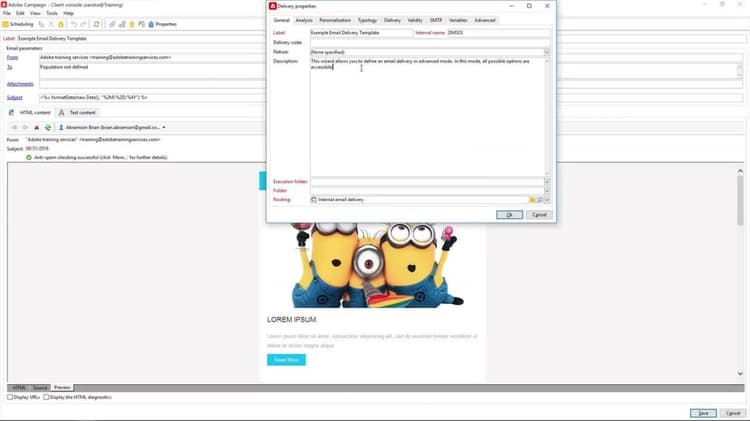Select the HTML content tab

pos(30,112)
